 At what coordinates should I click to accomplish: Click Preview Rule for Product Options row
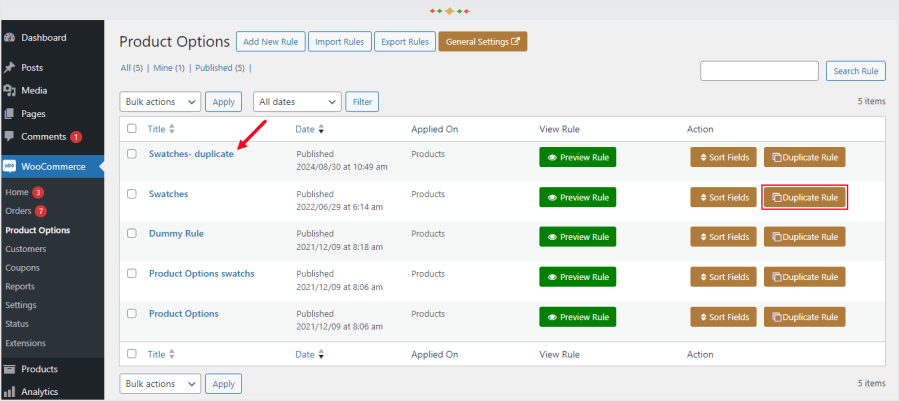coord(578,317)
